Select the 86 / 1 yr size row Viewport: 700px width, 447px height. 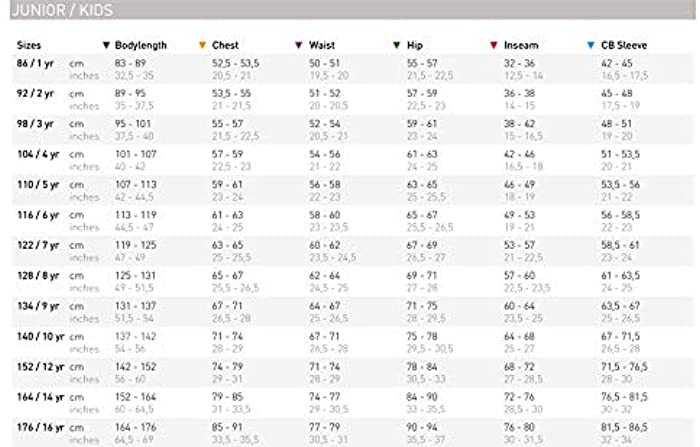click(x=353, y=69)
